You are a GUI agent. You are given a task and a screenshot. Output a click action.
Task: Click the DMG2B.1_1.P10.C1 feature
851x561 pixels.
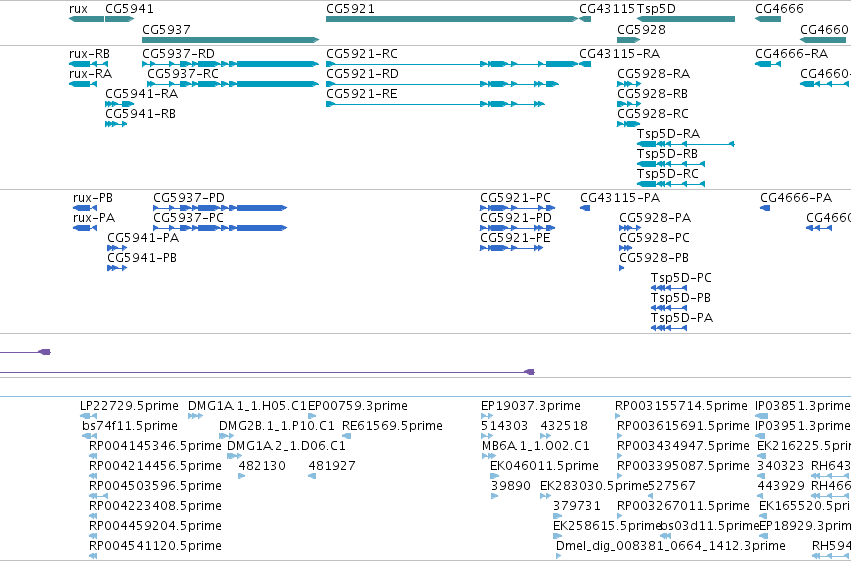tap(226, 436)
